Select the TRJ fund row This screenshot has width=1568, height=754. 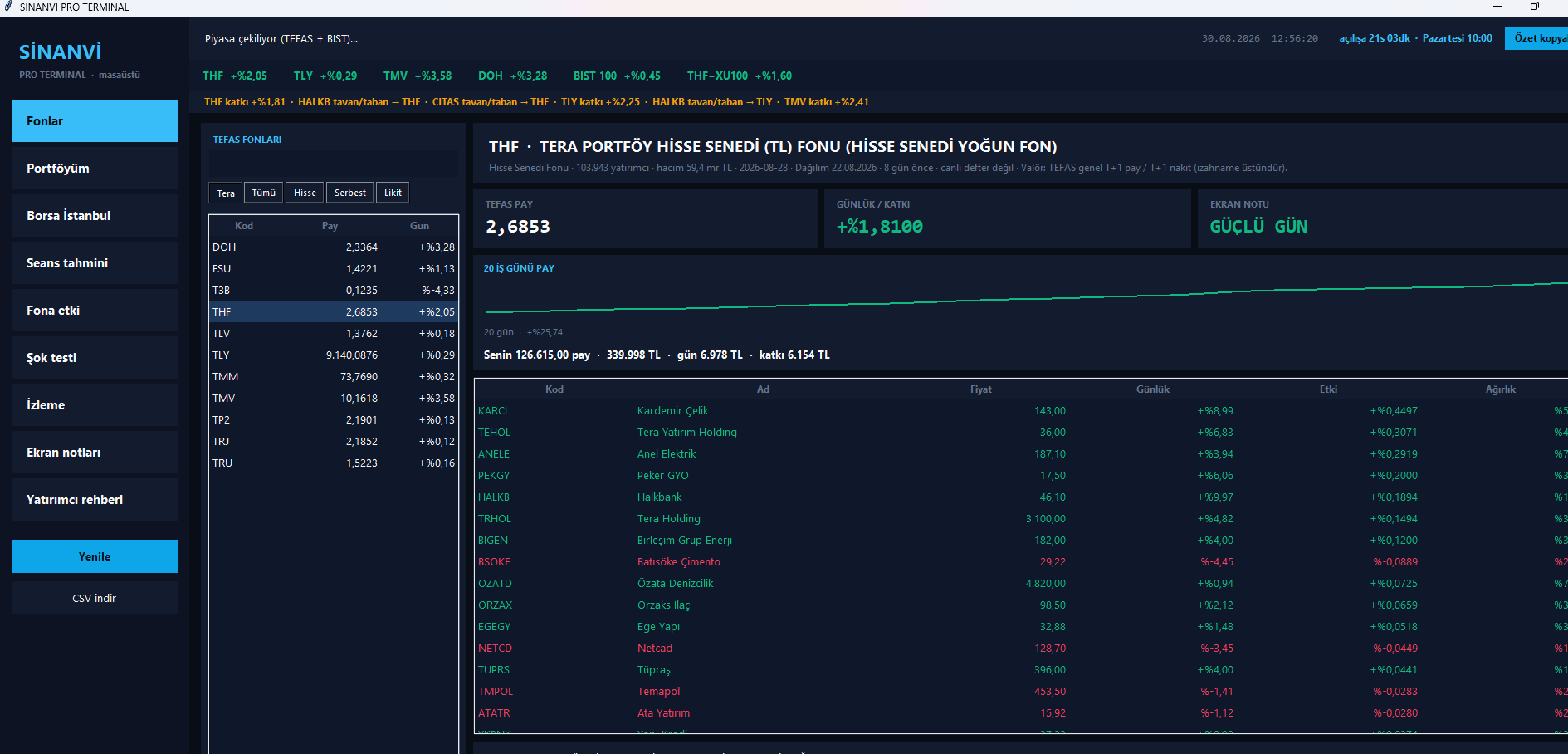[x=333, y=442]
